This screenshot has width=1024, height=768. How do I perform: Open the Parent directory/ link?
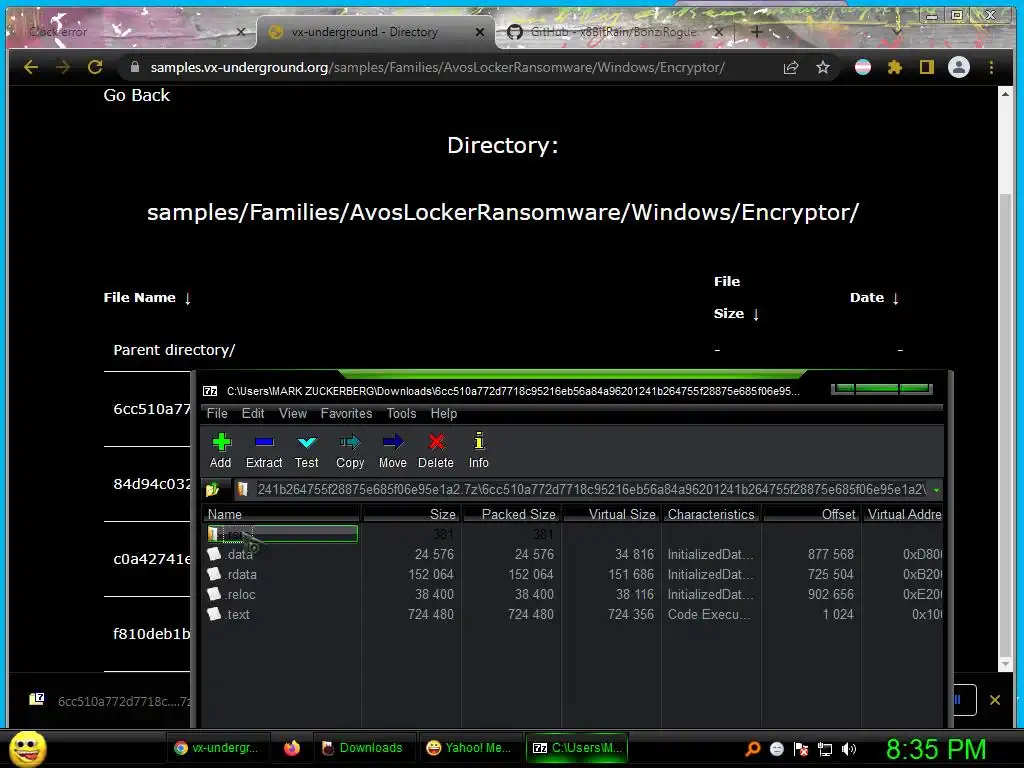coord(174,350)
